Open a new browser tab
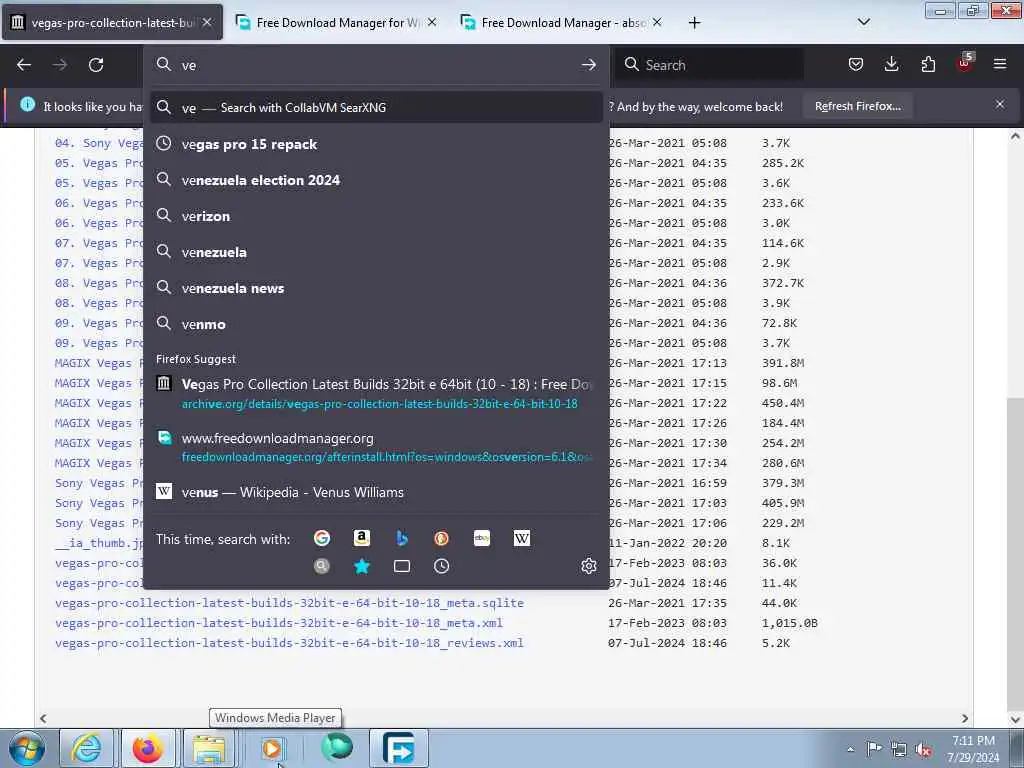Viewport: 1024px width, 768px height. click(x=694, y=23)
